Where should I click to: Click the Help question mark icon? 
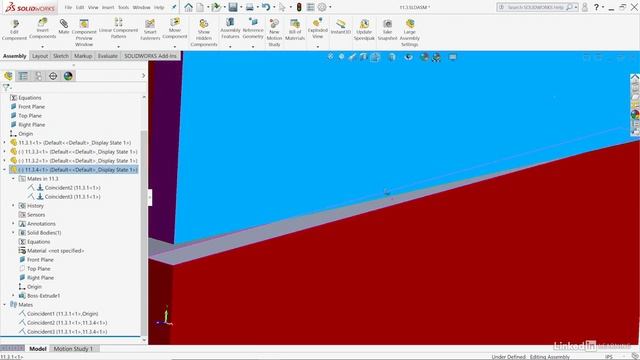click(x=596, y=7)
